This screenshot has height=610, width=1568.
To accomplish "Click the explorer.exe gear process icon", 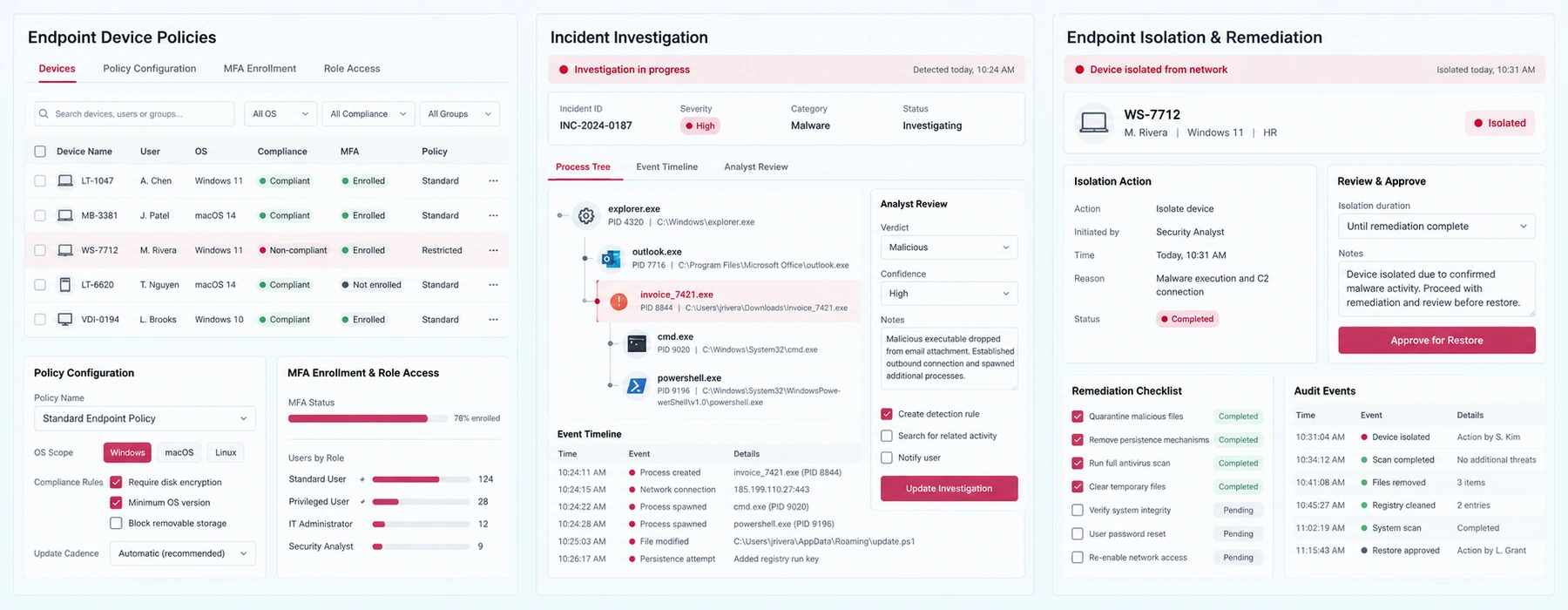I will (586, 215).
